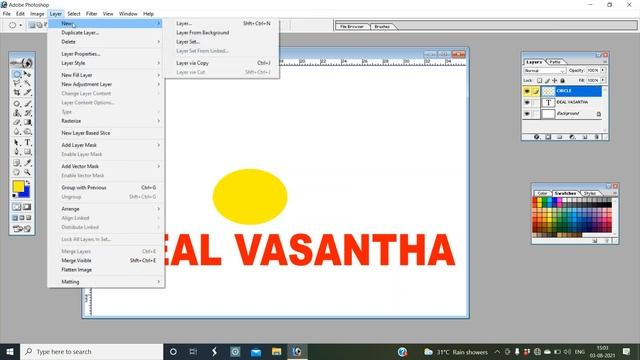Switch to the Paths tab

click(x=555, y=62)
